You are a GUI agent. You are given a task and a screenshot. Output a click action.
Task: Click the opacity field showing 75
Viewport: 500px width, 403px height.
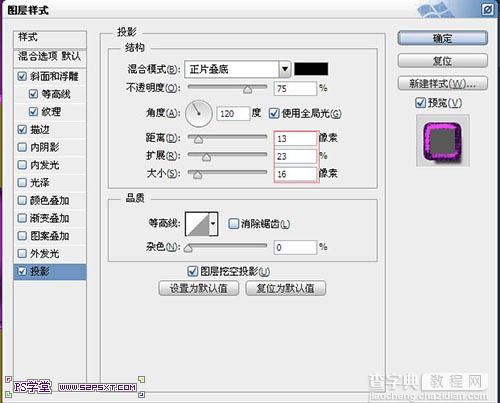point(295,89)
